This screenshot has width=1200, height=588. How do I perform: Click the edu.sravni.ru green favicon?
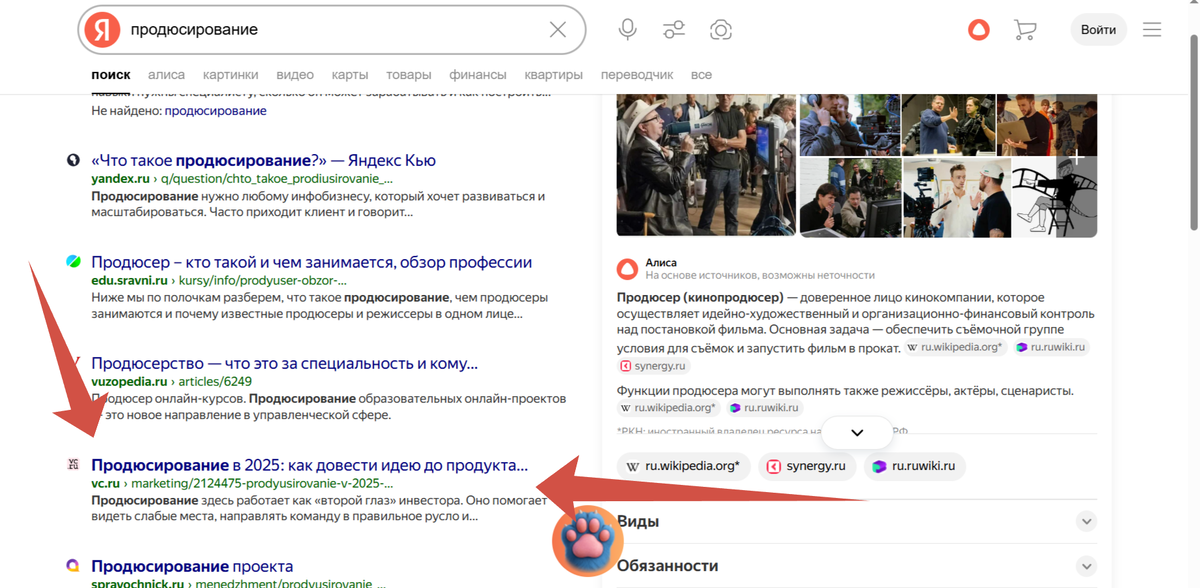[73, 262]
